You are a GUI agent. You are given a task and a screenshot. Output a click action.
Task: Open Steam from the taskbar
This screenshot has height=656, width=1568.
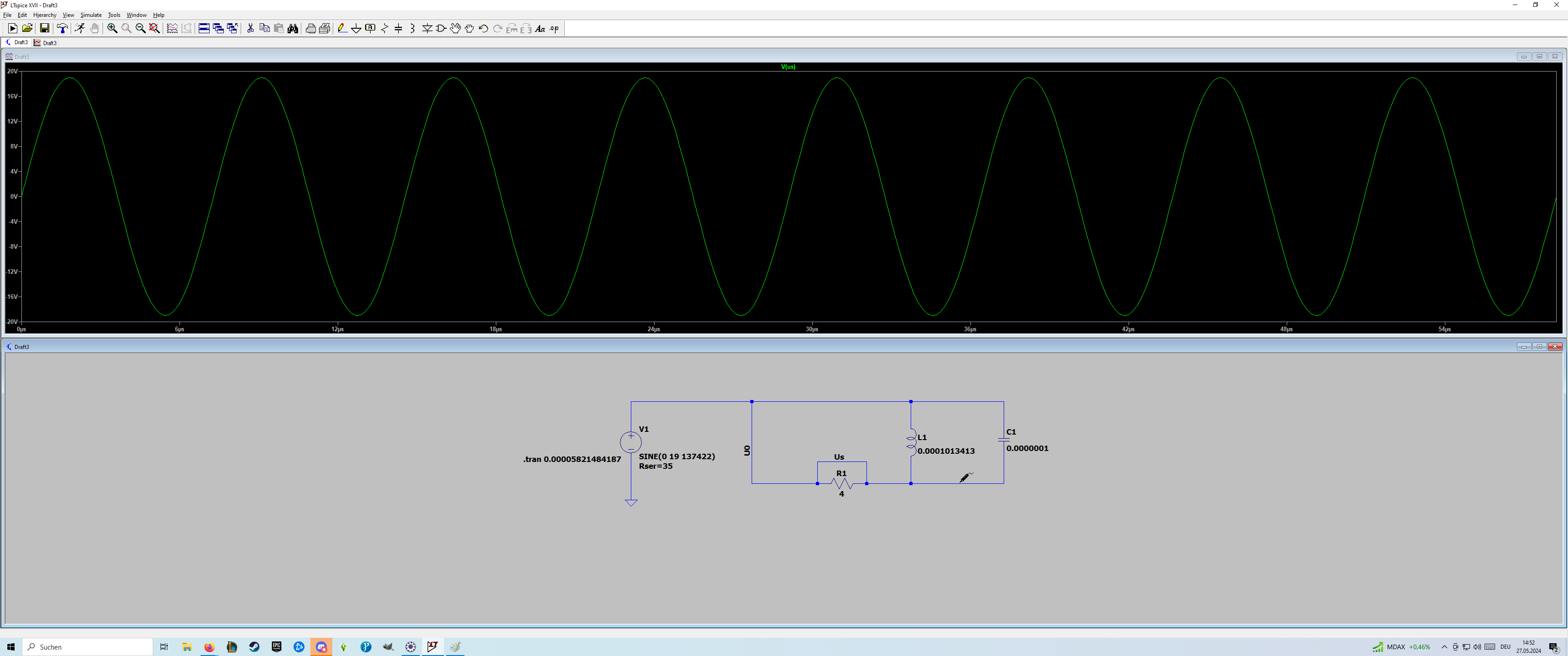click(x=254, y=647)
